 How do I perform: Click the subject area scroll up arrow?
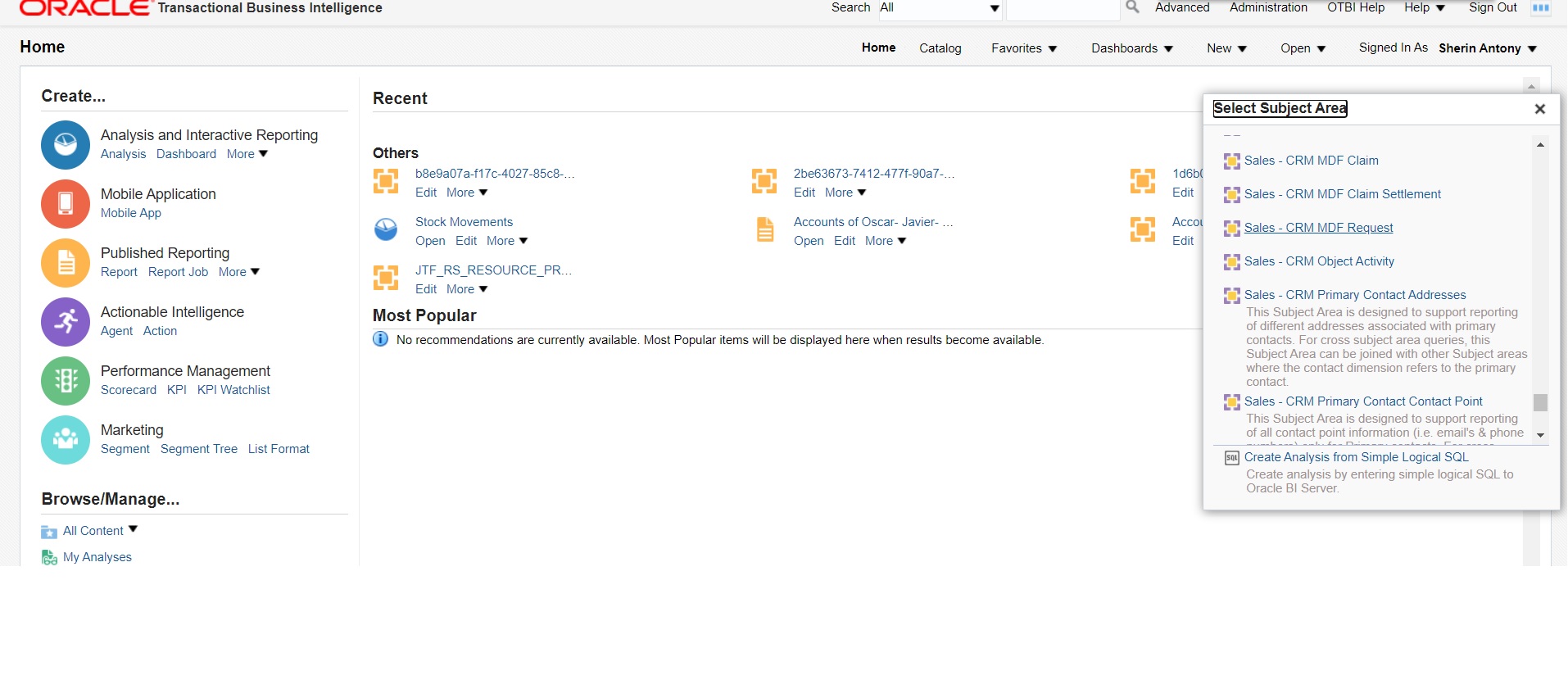click(x=1540, y=145)
